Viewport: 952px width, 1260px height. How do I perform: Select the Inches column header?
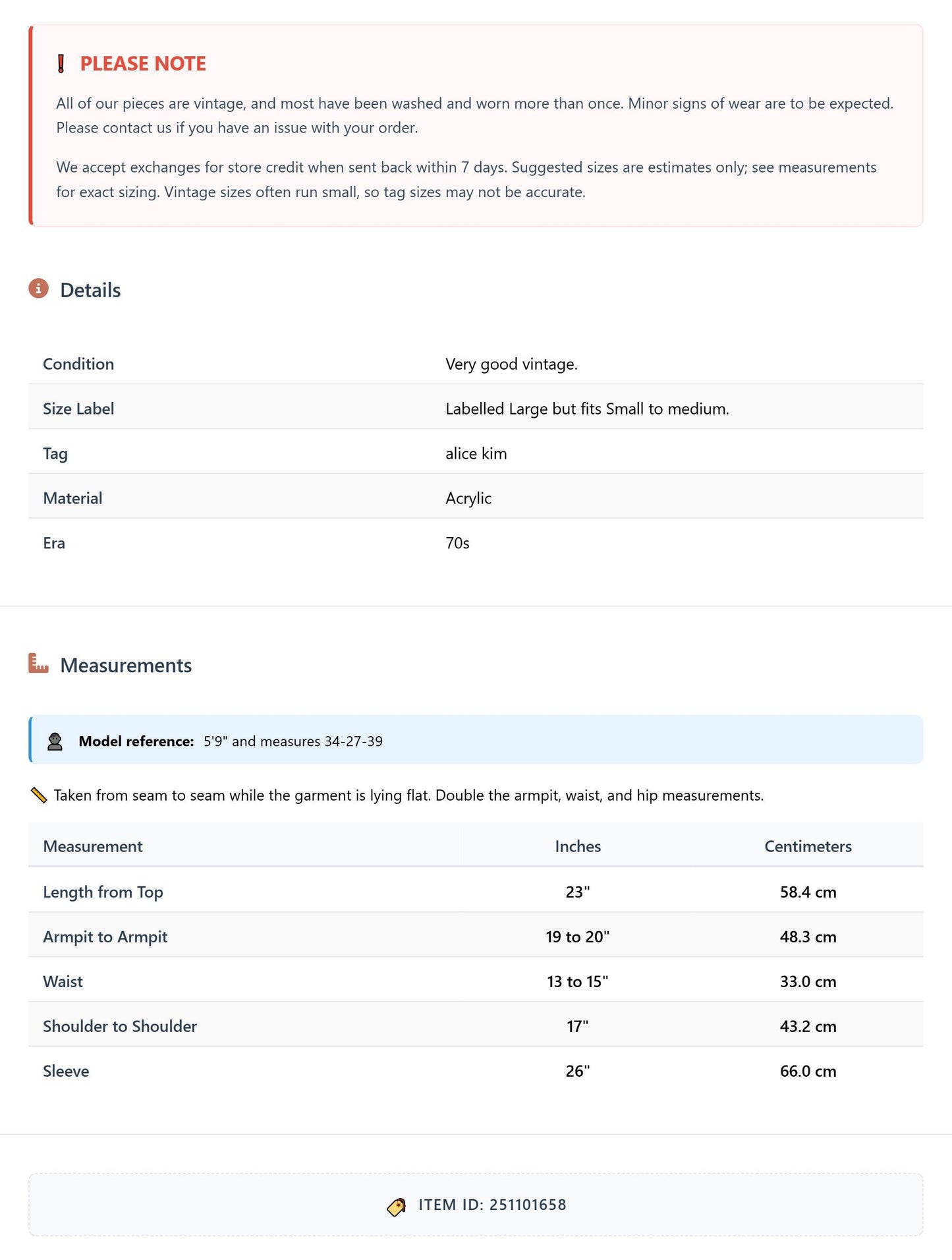coord(578,846)
